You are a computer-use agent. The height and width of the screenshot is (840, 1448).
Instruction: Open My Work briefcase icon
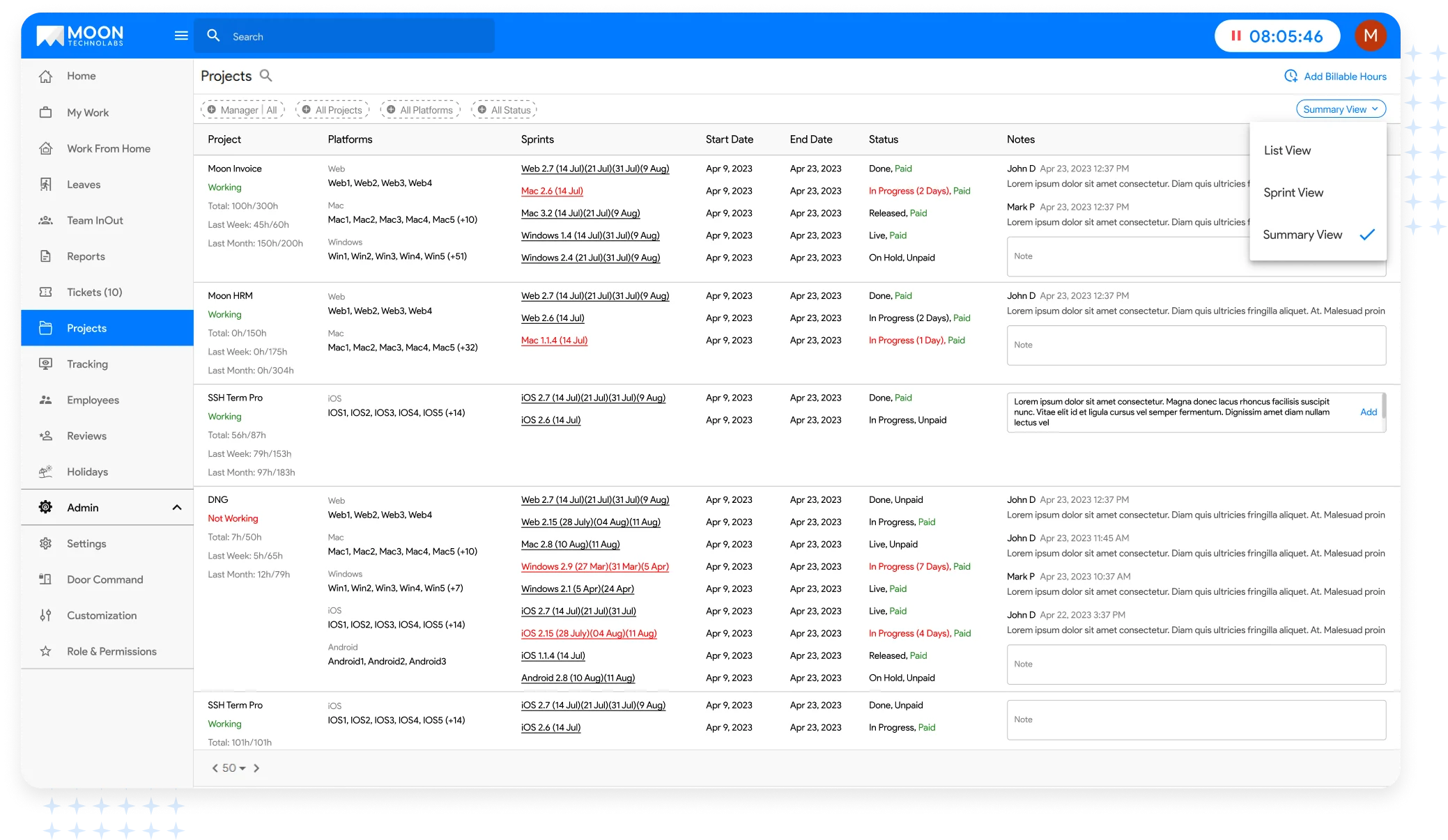coord(46,112)
